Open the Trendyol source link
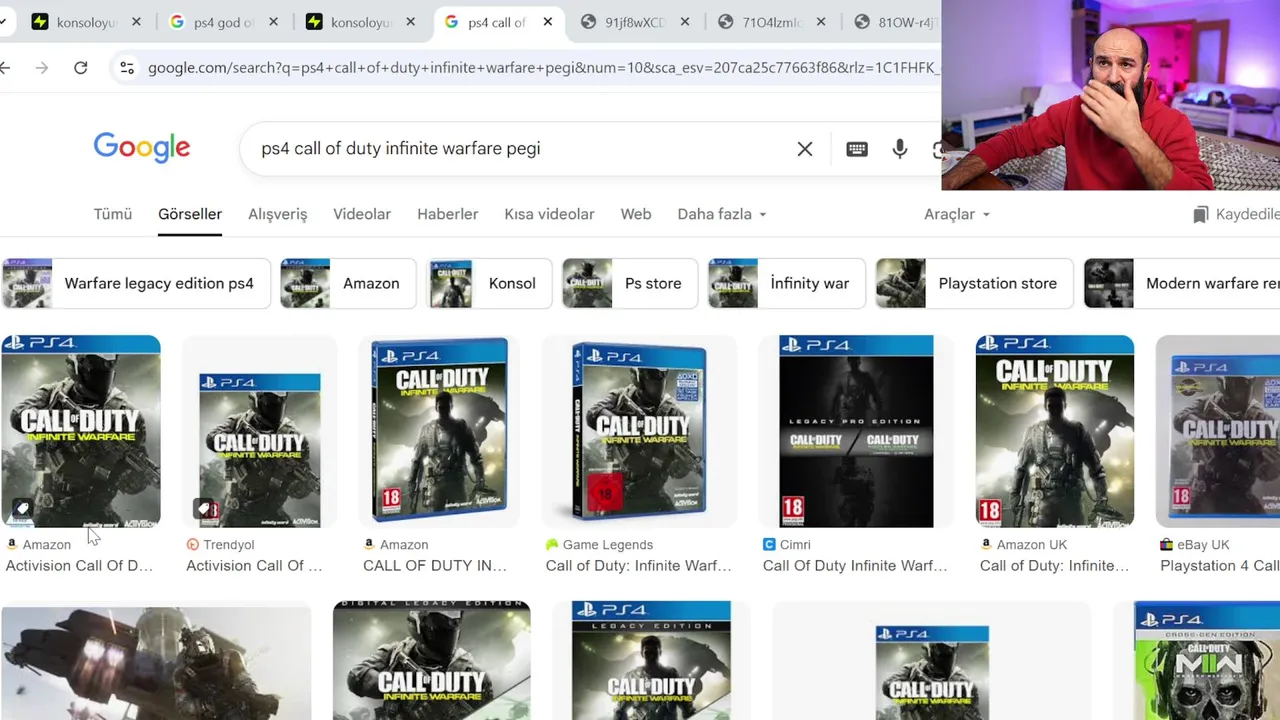Viewport: 1280px width, 720px height. [221, 545]
